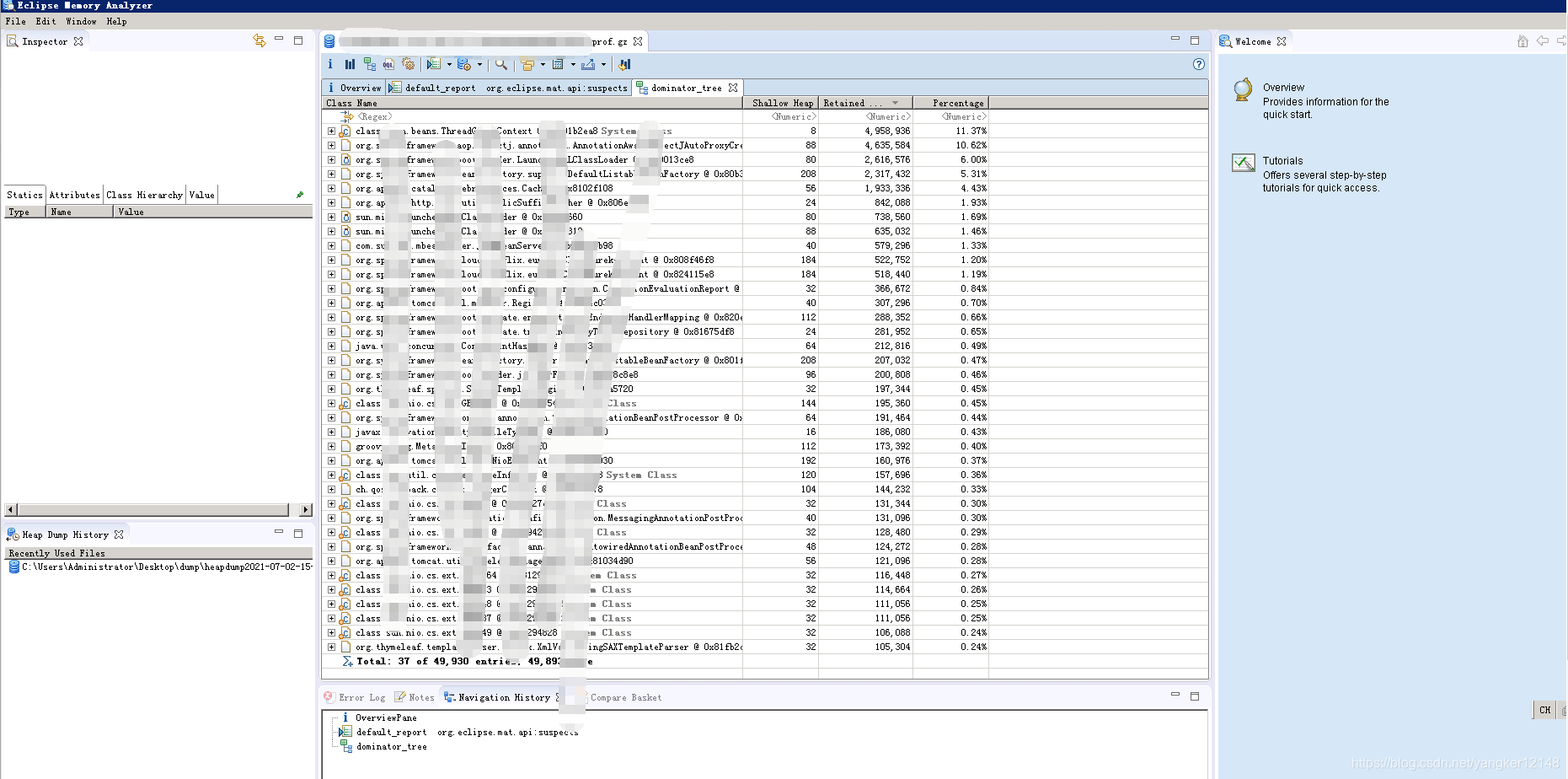Open heap dump details info icon

pyautogui.click(x=330, y=64)
